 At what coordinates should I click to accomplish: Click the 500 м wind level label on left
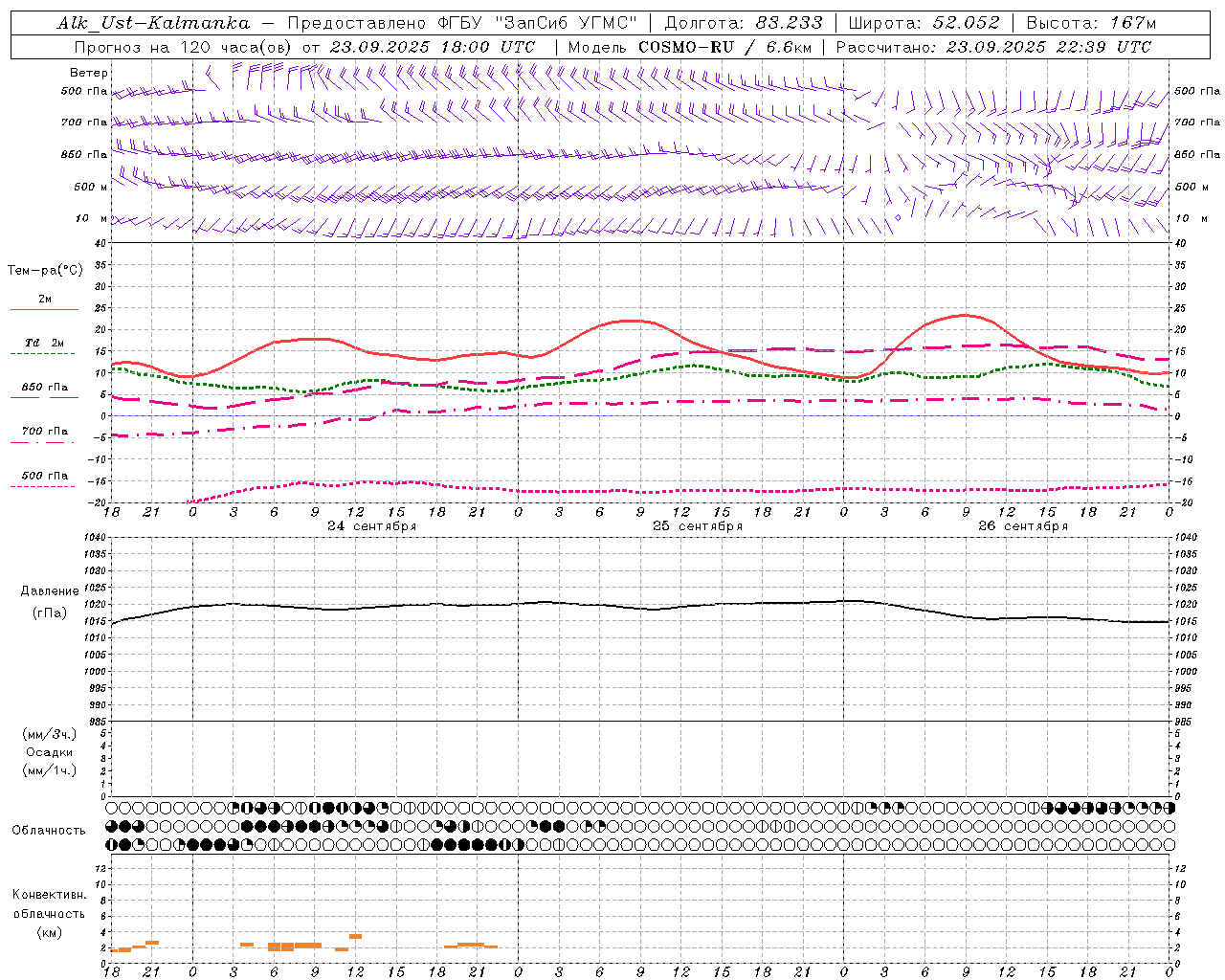(91, 187)
